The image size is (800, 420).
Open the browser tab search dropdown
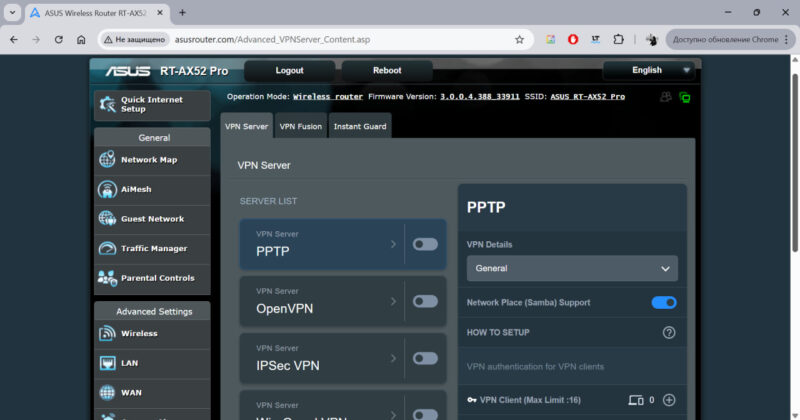12,13
